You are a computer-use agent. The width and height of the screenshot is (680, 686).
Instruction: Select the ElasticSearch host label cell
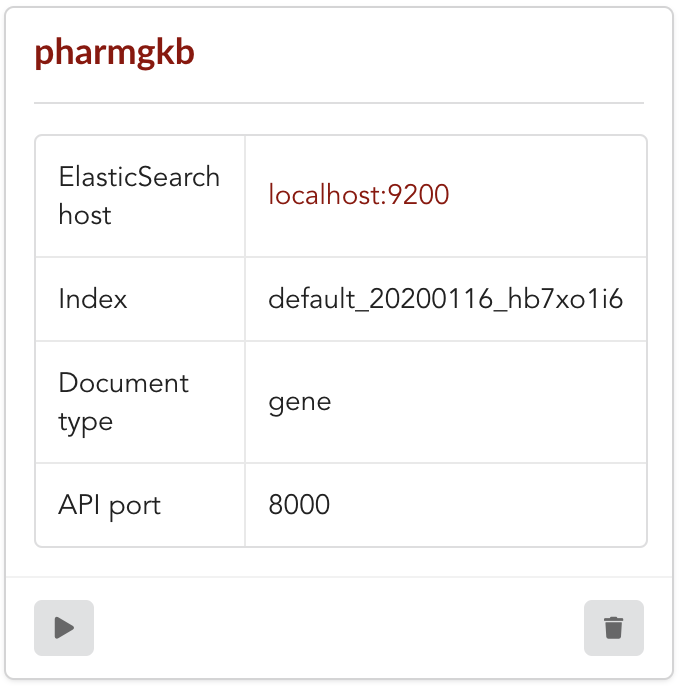(140, 196)
